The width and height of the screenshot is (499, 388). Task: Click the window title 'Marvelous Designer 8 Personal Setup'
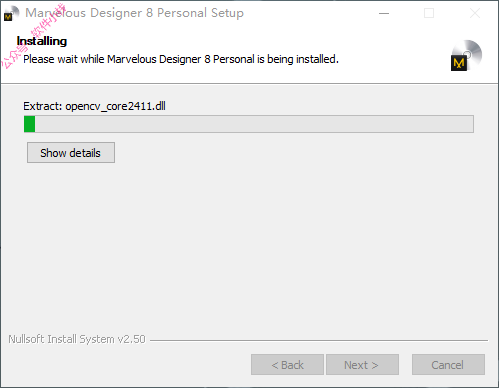(x=135, y=13)
